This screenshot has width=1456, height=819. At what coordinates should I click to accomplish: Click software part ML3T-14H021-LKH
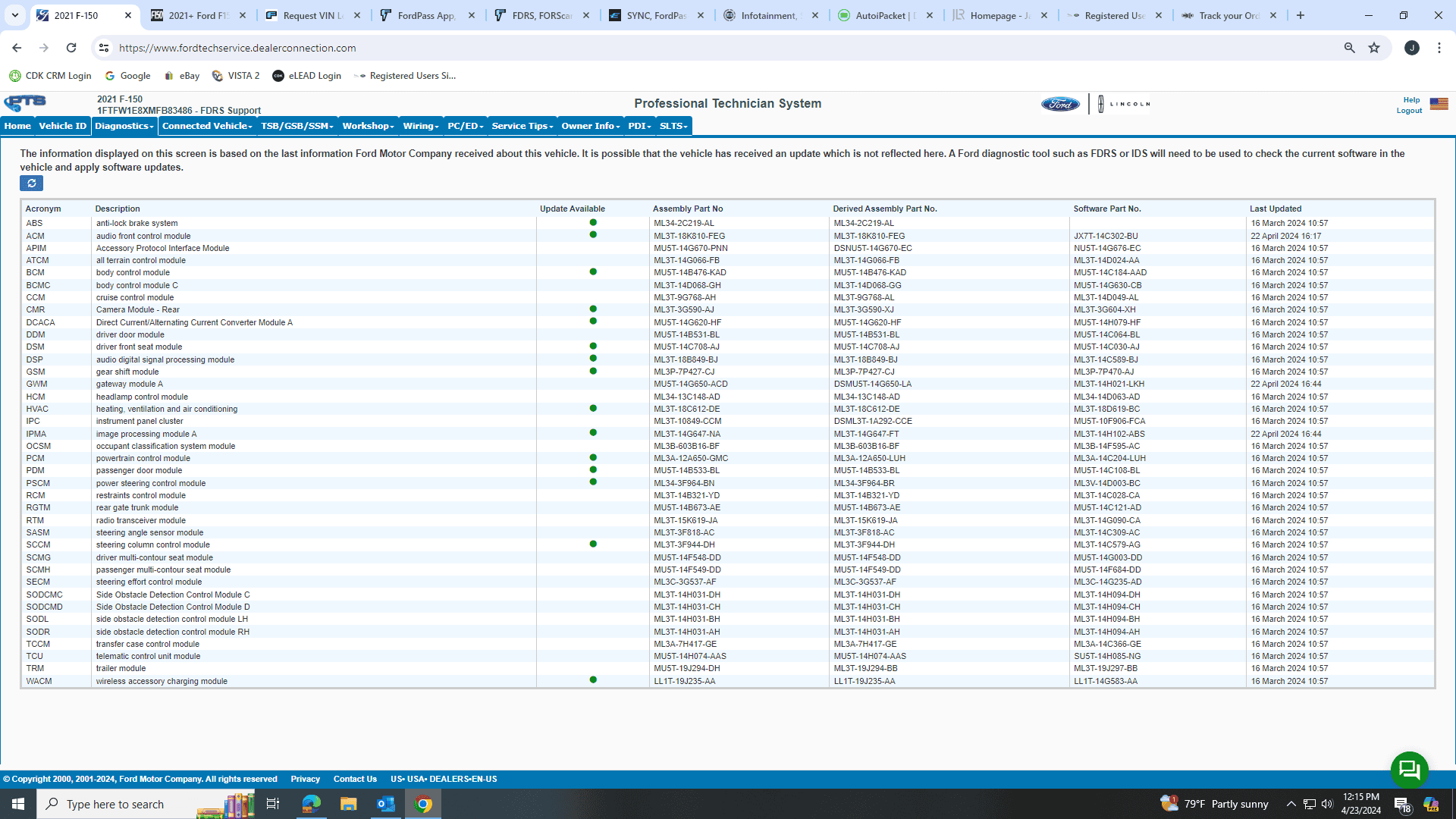click(x=1109, y=384)
